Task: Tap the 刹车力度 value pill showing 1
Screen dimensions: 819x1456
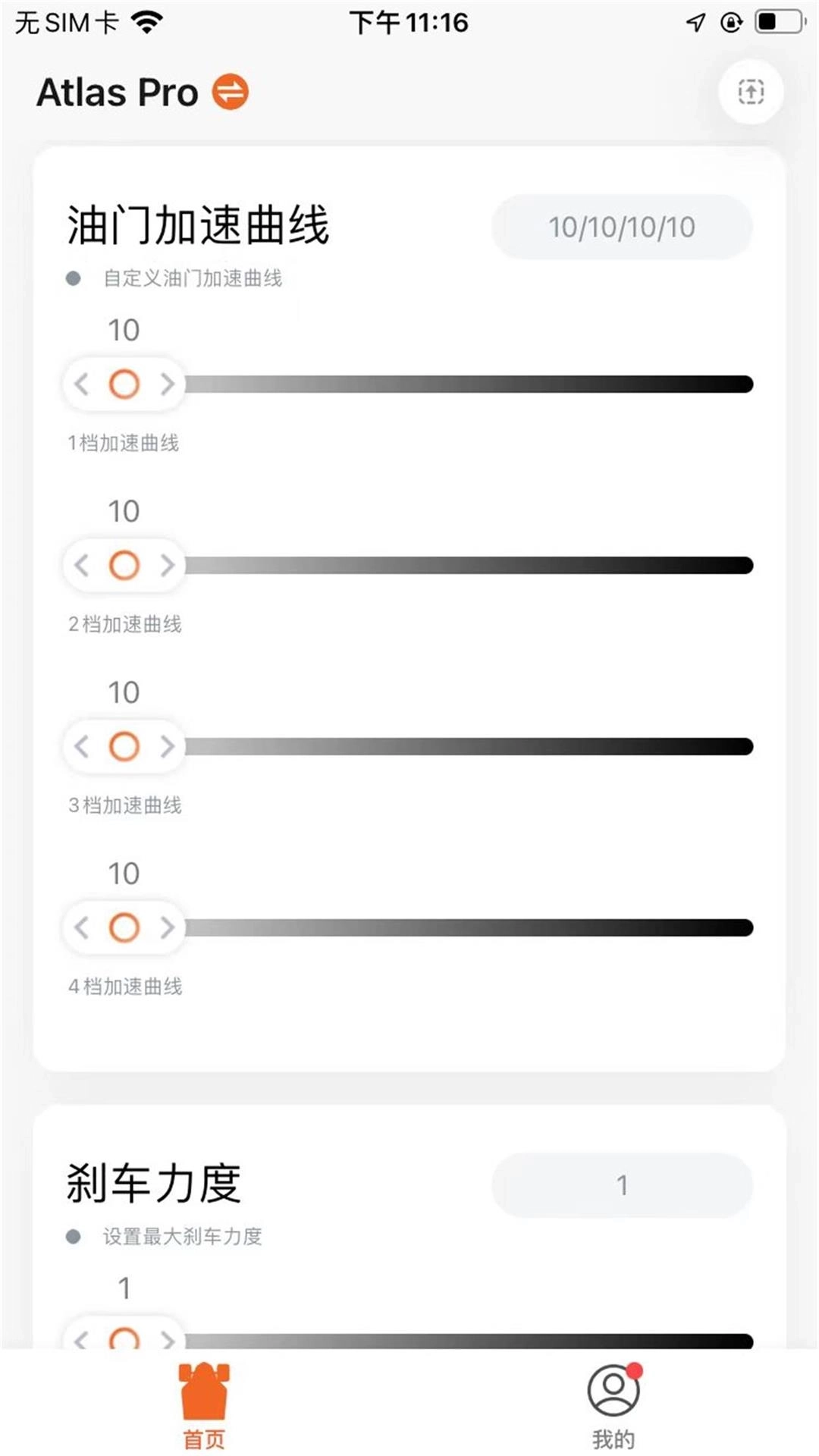Action: pos(622,1185)
